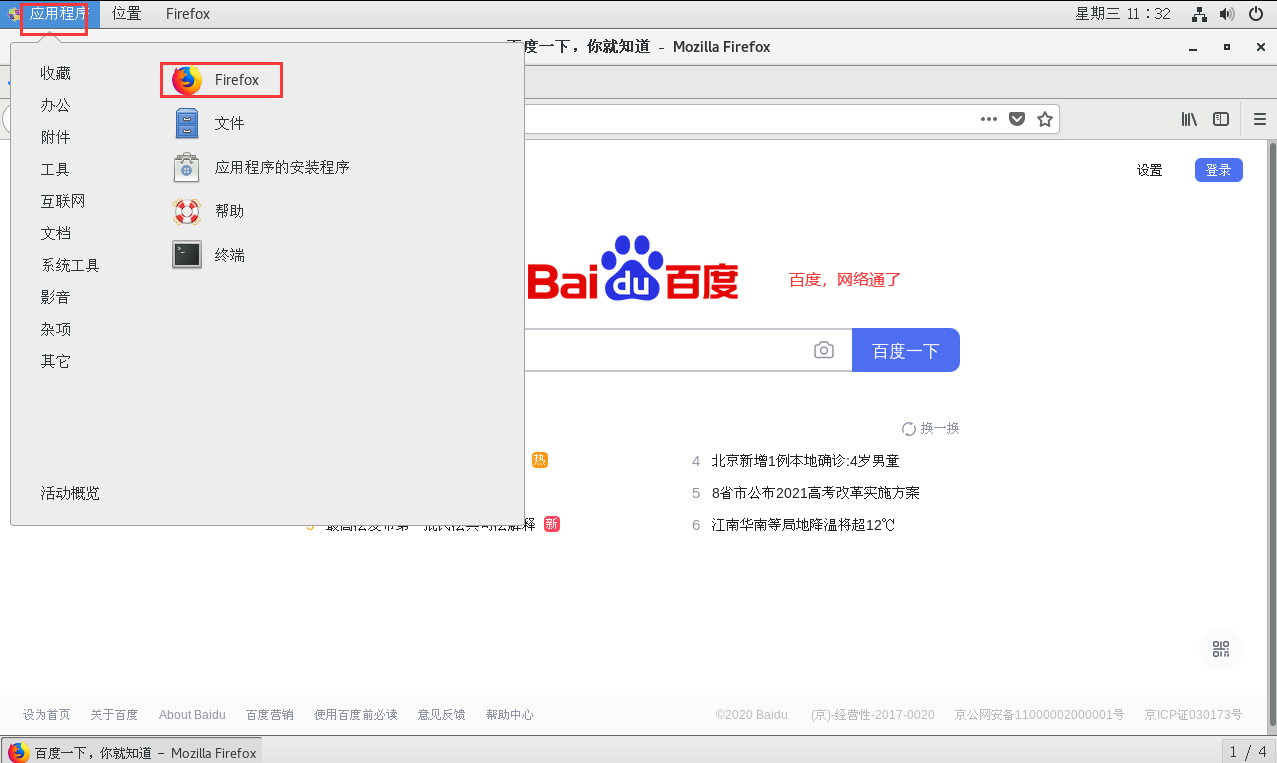Image resolution: width=1277 pixels, height=763 pixels.
Task: Click the volume speaker tray icon
Action: 1226,14
